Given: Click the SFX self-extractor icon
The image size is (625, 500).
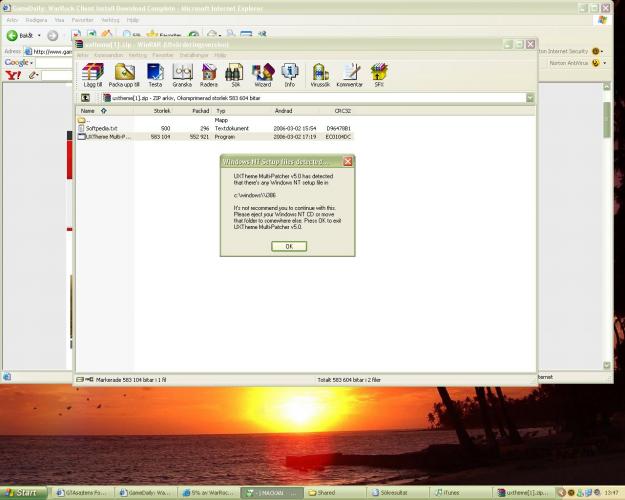Looking at the screenshot, I should tap(379, 76).
